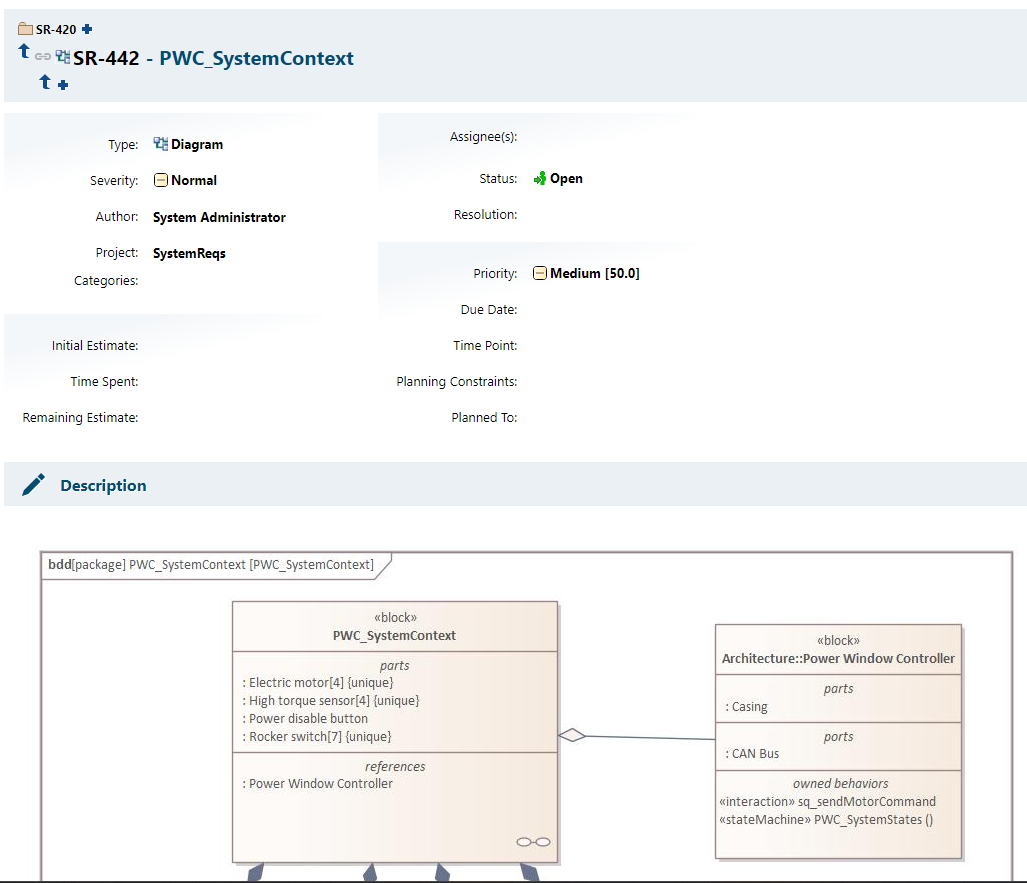Click the linked-circles icon in PWC_SystemContext block
The image size is (1027, 883).
[533, 841]
